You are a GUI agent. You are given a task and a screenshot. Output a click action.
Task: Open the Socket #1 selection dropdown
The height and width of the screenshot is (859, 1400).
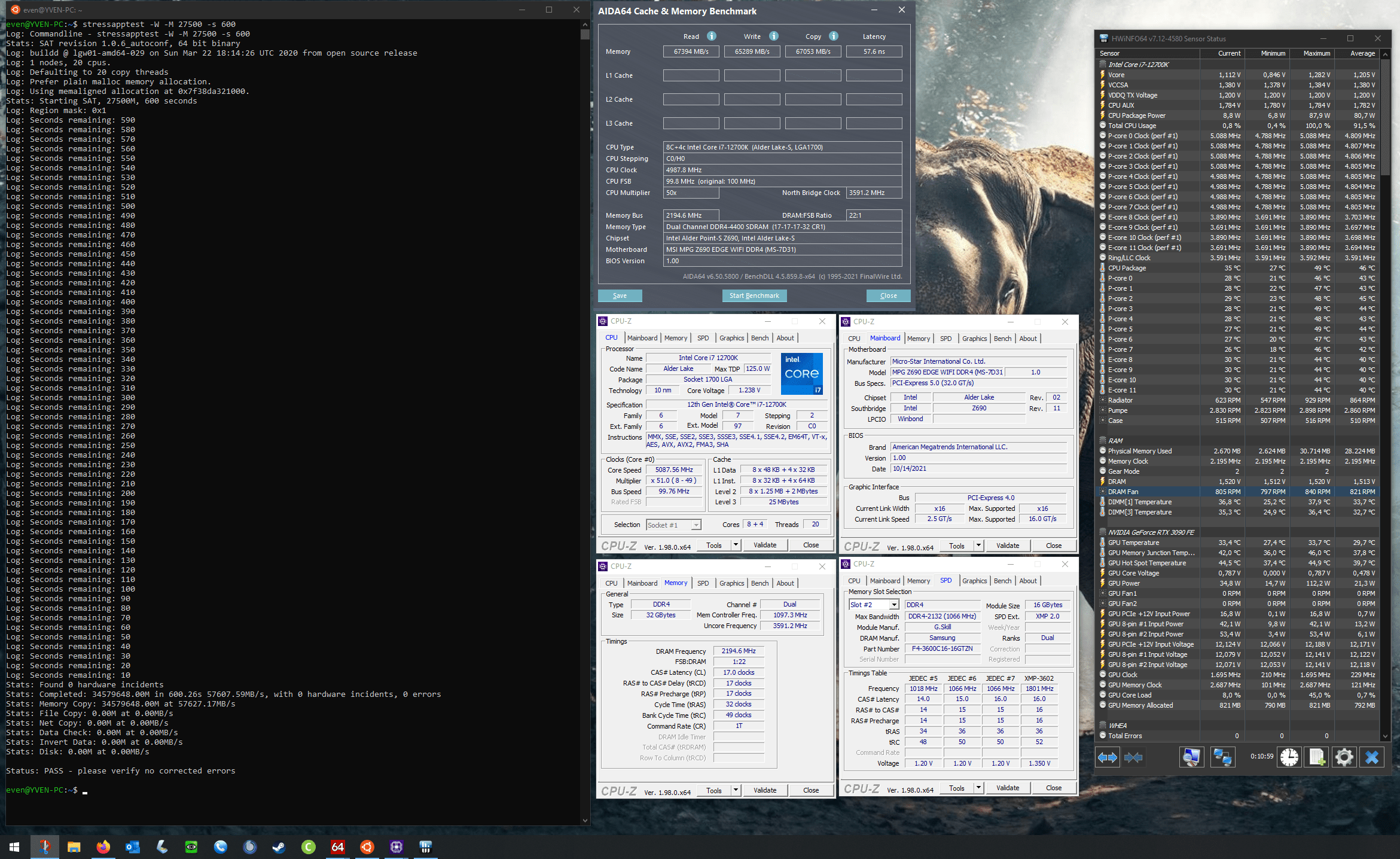[x=696, y=525]
